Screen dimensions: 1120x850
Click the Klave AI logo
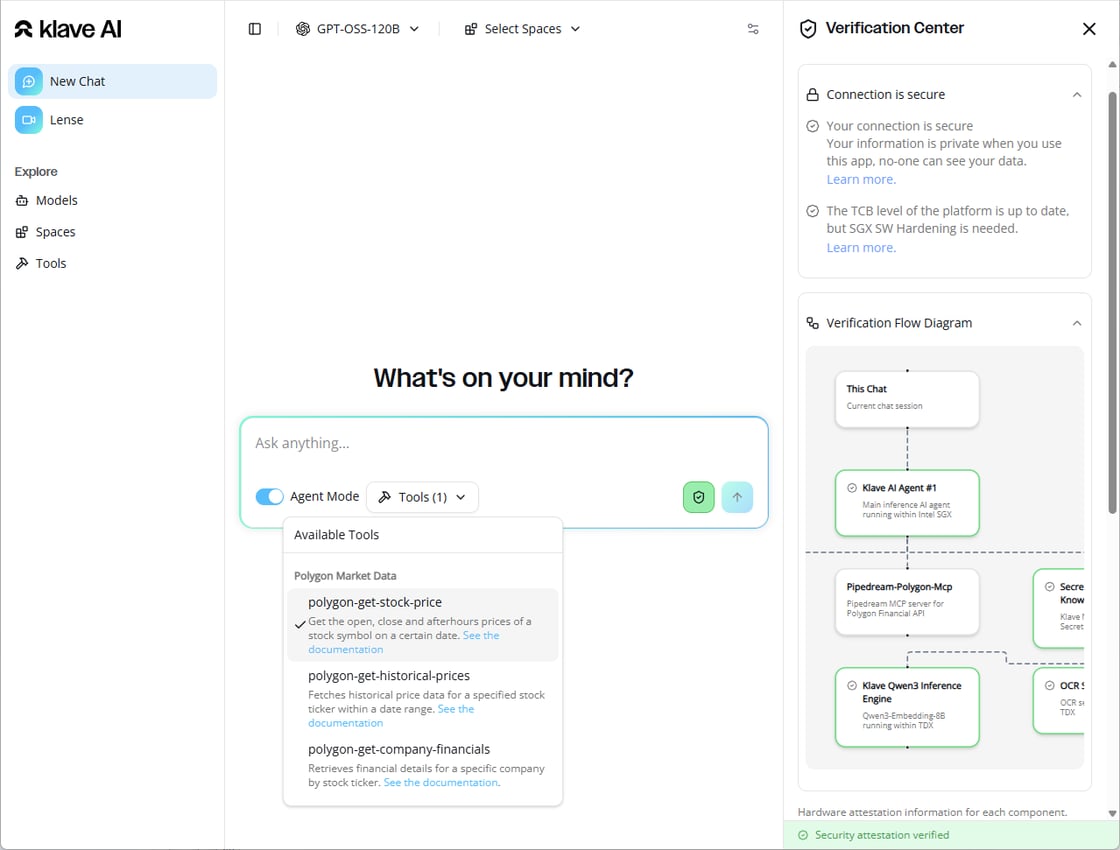[68, 29]
